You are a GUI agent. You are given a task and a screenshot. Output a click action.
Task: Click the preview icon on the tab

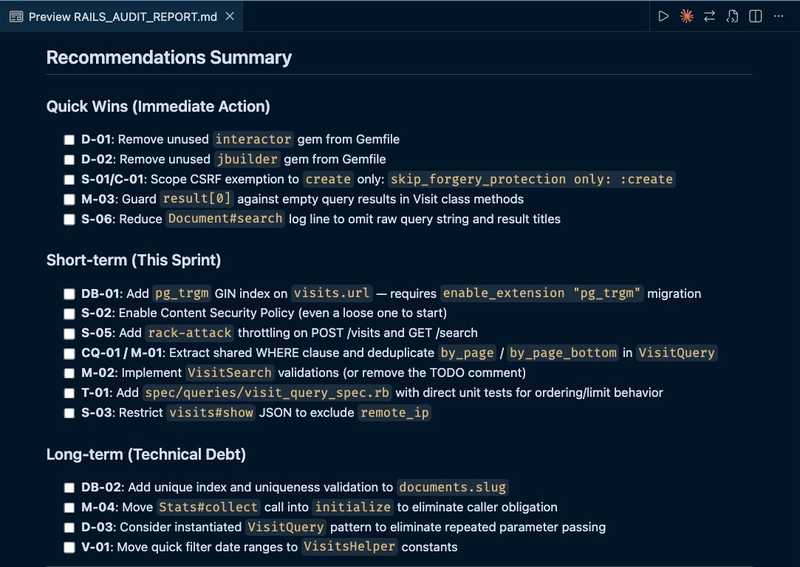tap(16, 17)
